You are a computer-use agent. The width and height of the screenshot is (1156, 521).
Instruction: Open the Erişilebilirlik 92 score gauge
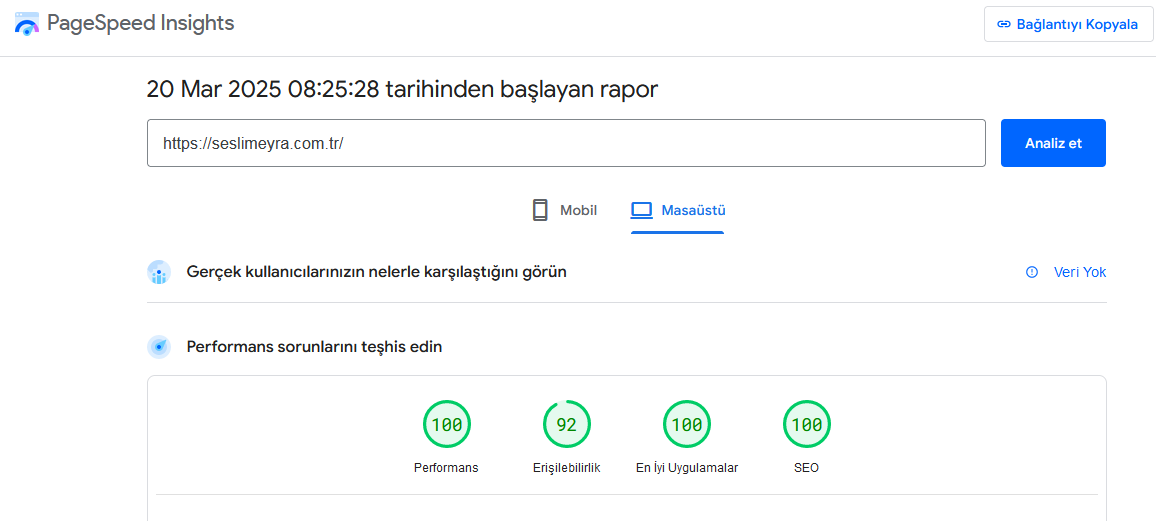click(566, 424)
